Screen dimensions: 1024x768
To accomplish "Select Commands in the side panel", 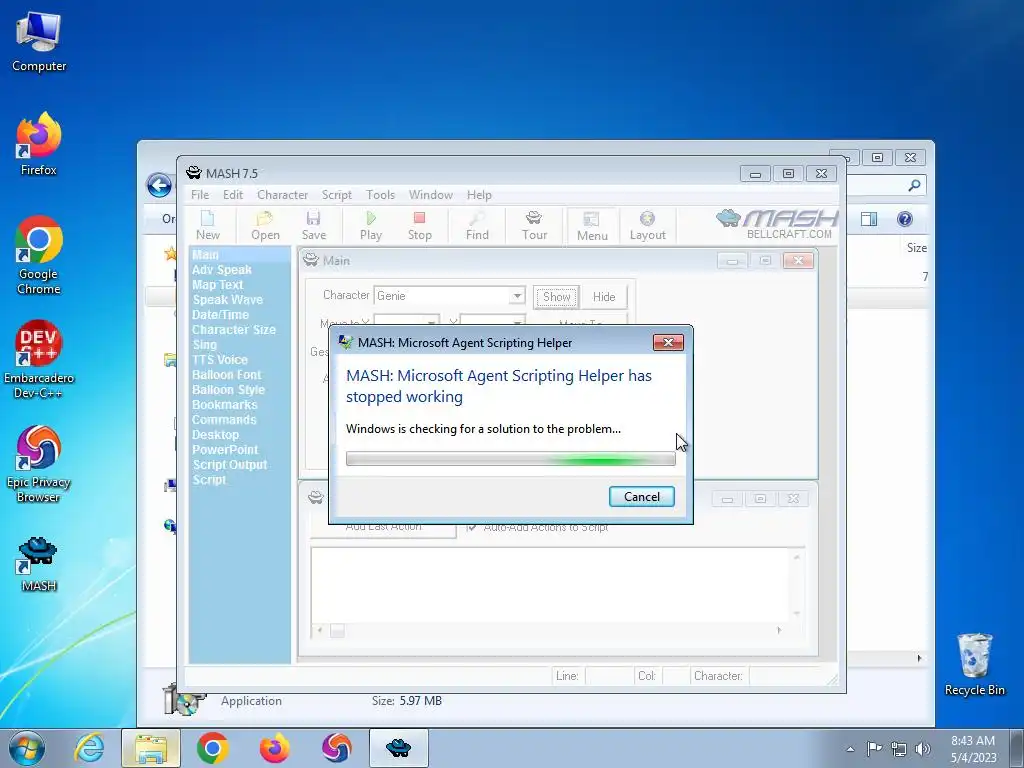I will tap(224, 420).
